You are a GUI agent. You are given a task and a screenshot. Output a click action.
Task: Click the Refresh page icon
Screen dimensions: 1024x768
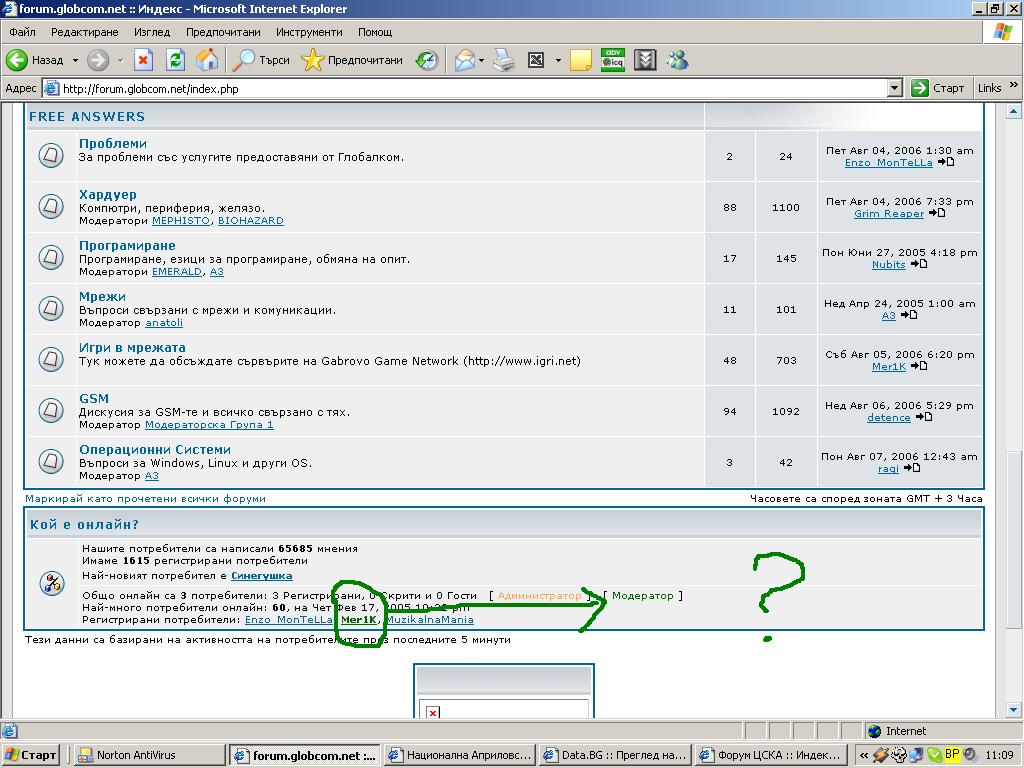(175, 60)
